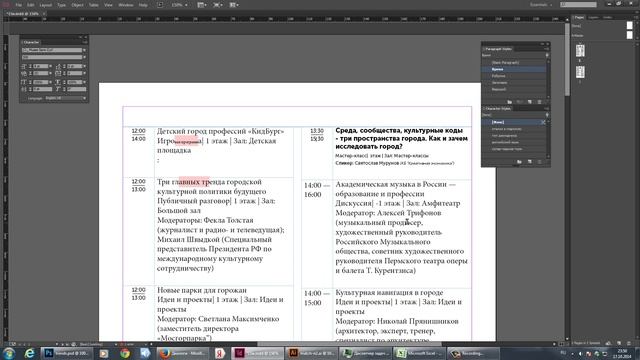The width and height of the screenshot is (640, 360).
Task: Open the Arrange Documents dropdown icon
Action: [x=234, y=5]
